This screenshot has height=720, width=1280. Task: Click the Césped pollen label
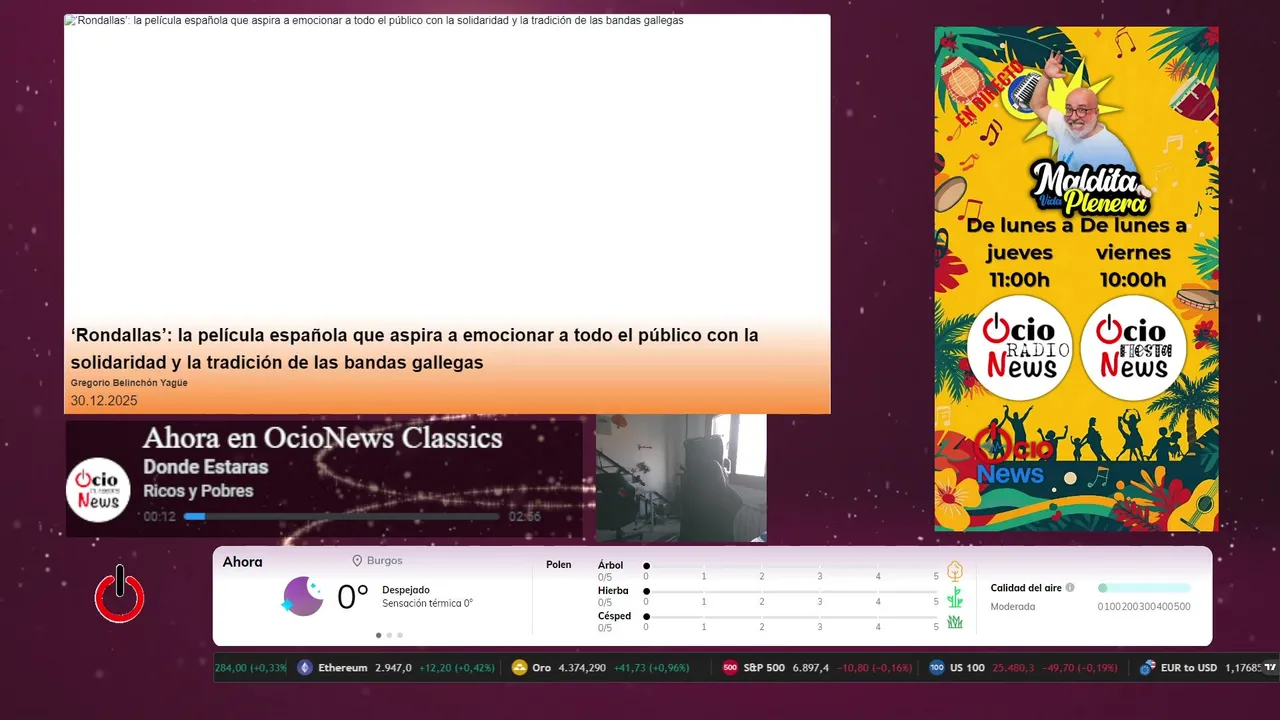615,616
